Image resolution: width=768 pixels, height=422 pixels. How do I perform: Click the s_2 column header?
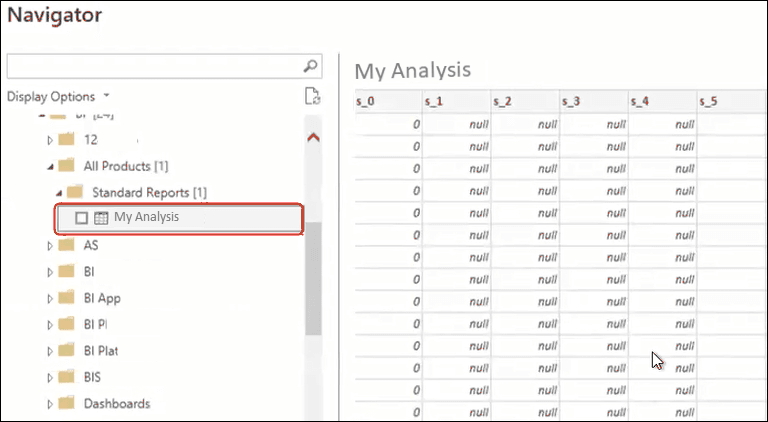click(x=526, y=101)
